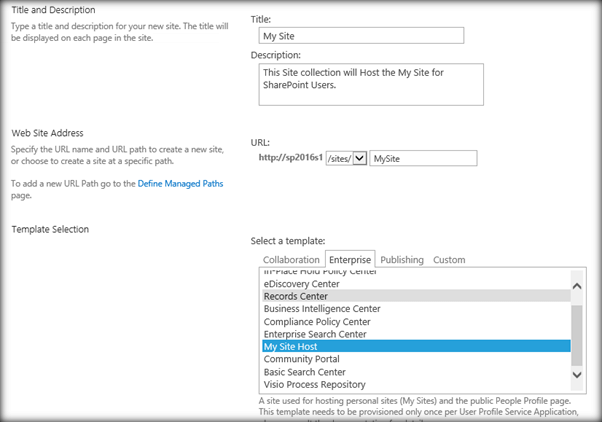
Task: Switch to the Collaboration template tab
Action: [291, 260]
